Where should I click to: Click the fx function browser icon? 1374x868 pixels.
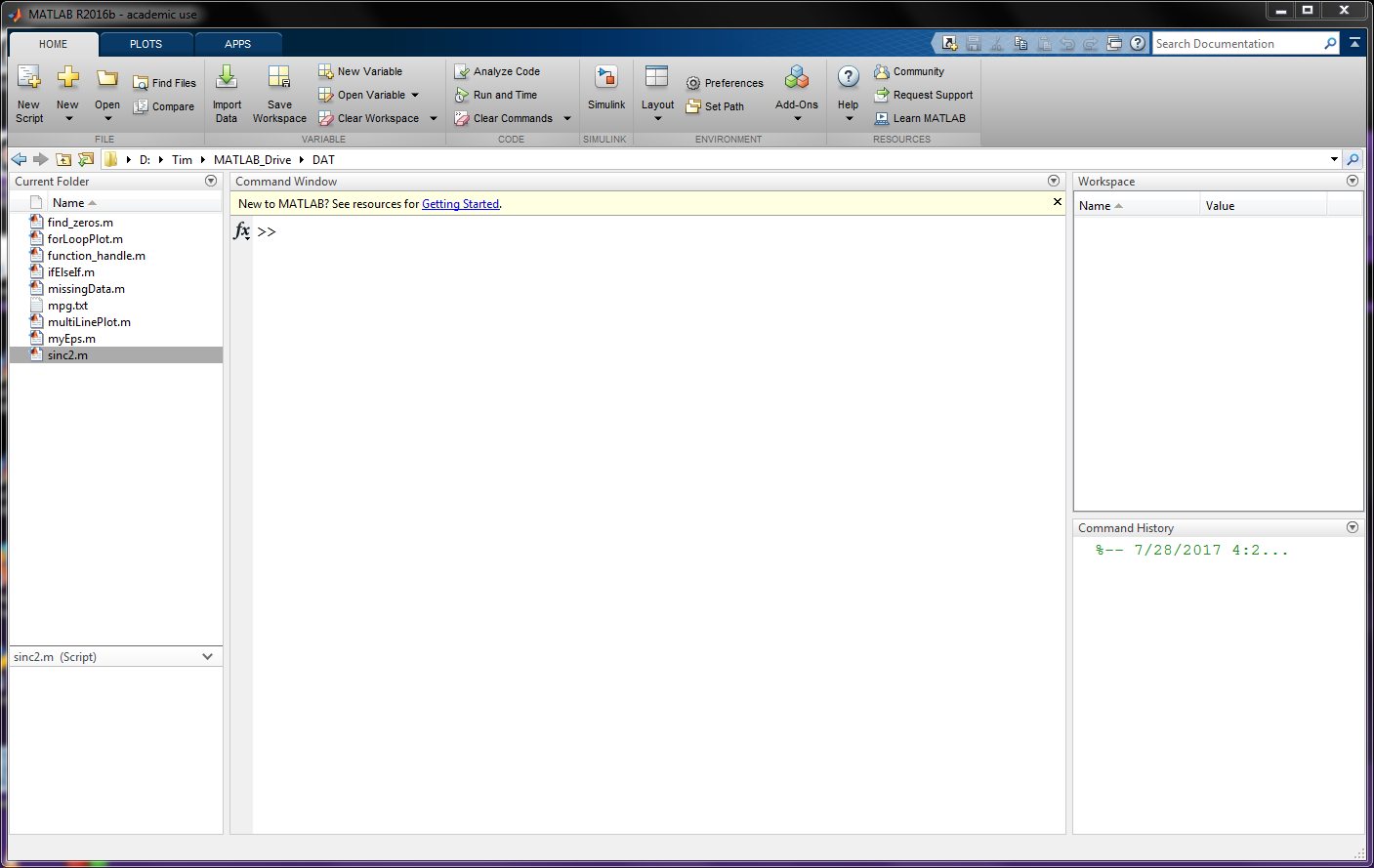click(x=242, y=231)
